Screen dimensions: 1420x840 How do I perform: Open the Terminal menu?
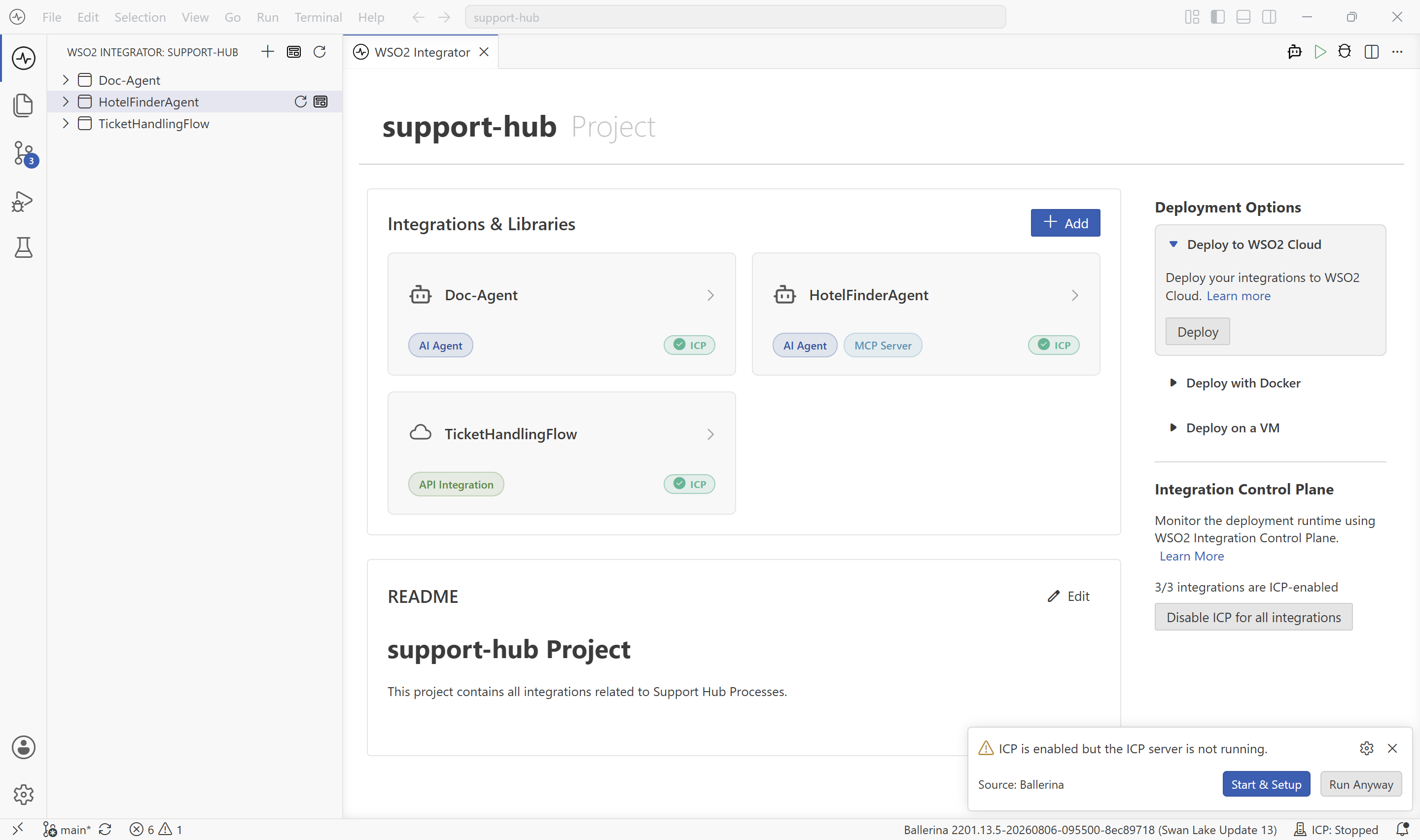click(x=318, y=17)
